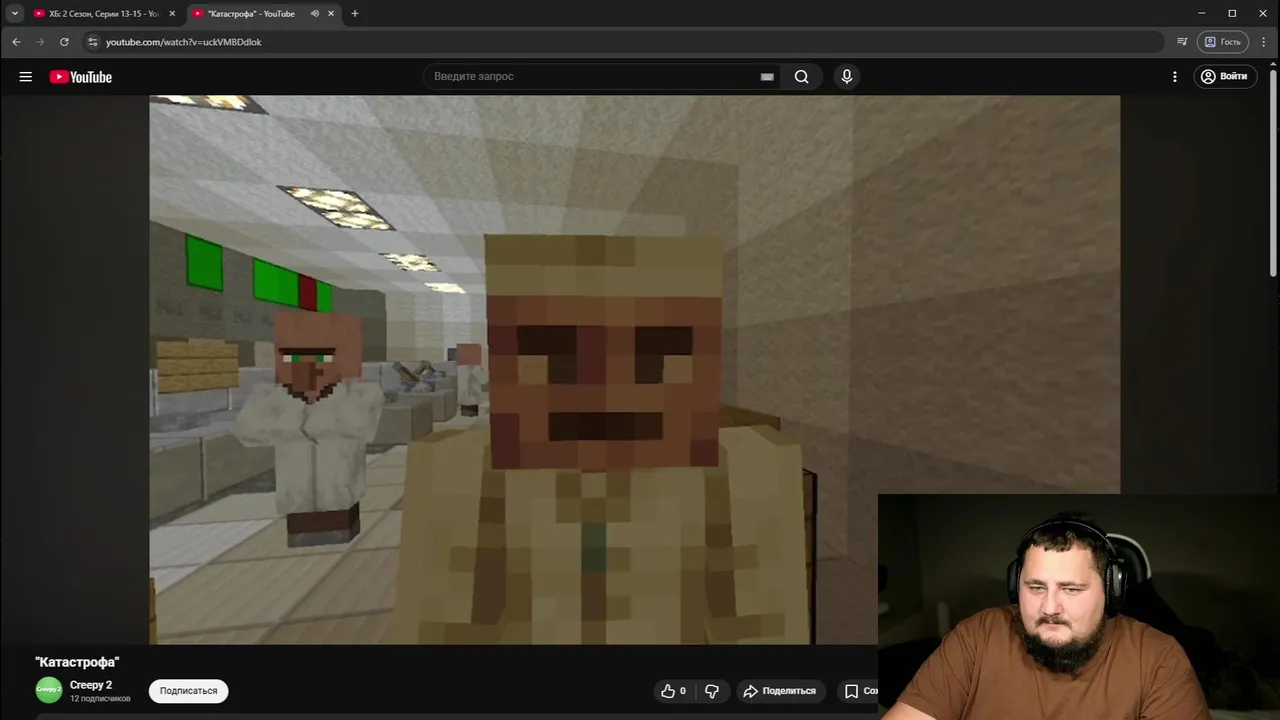Viewport: 1280px width, 720px height.
Task: Open the YouTube hamburger guide menu
Action: pos(26,77)
